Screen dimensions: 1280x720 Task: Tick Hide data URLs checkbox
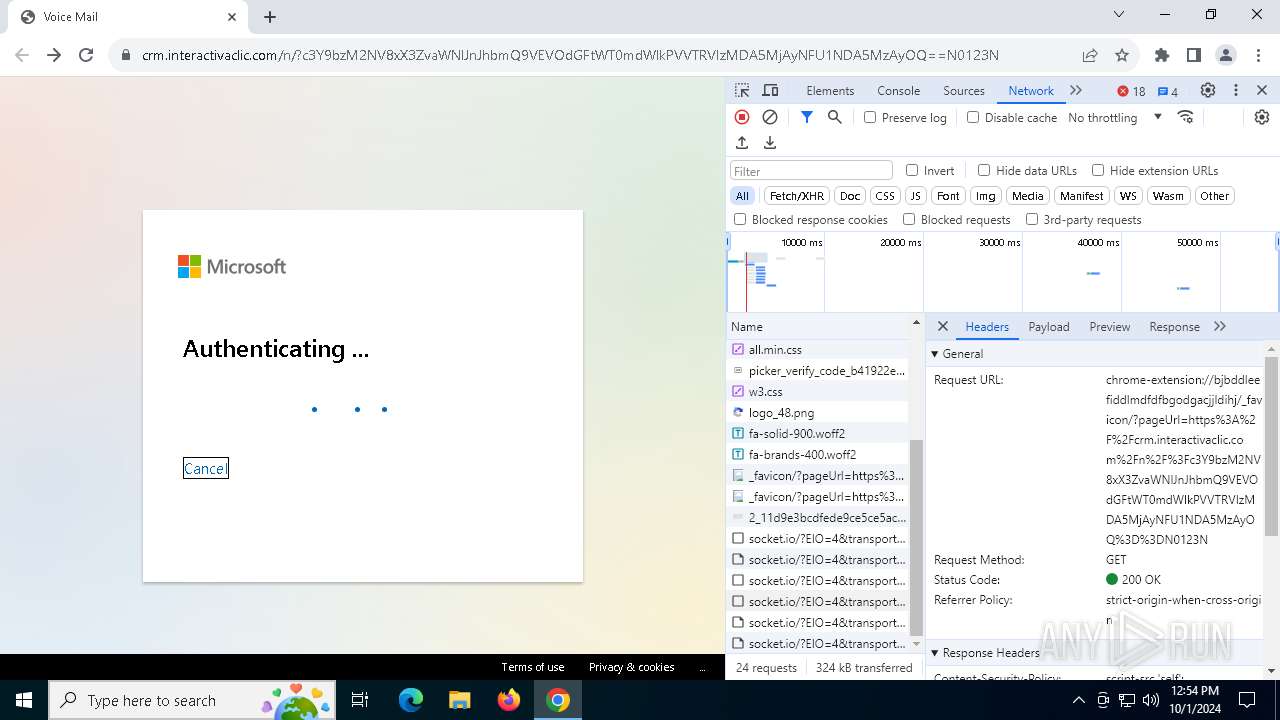point(984,170)
